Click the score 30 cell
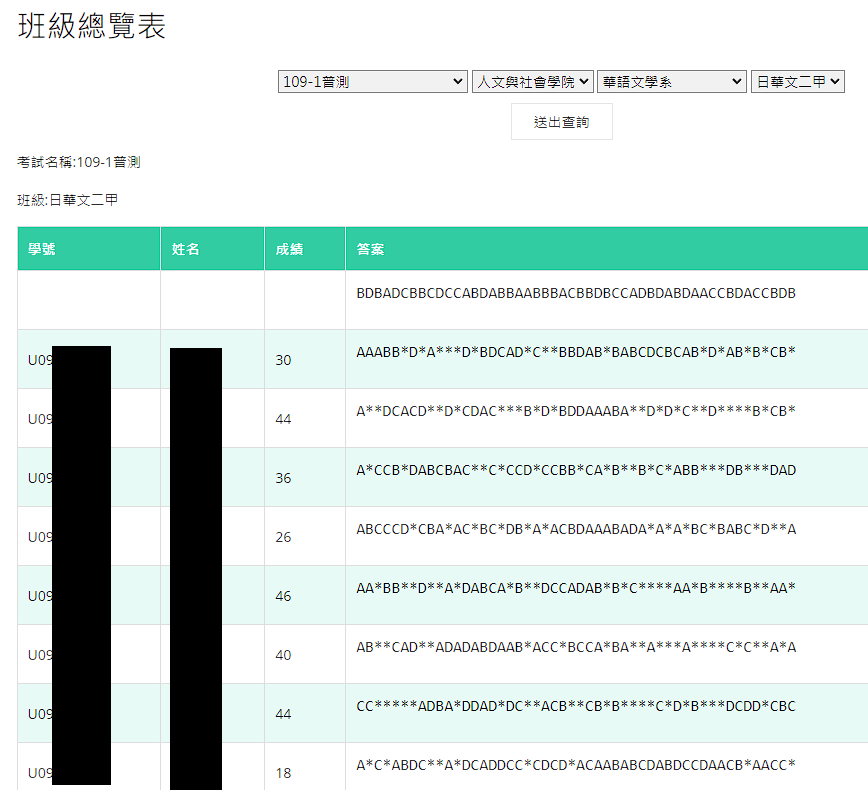This screenshot has width=868, height=794. (x=283, y=360)
